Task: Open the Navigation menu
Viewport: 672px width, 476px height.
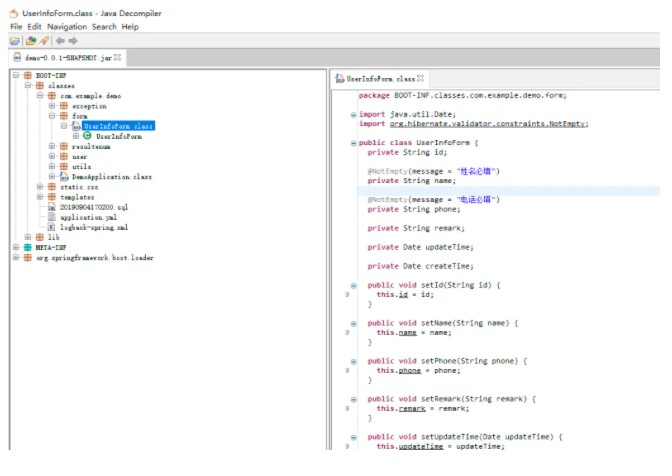Action: 67,26
